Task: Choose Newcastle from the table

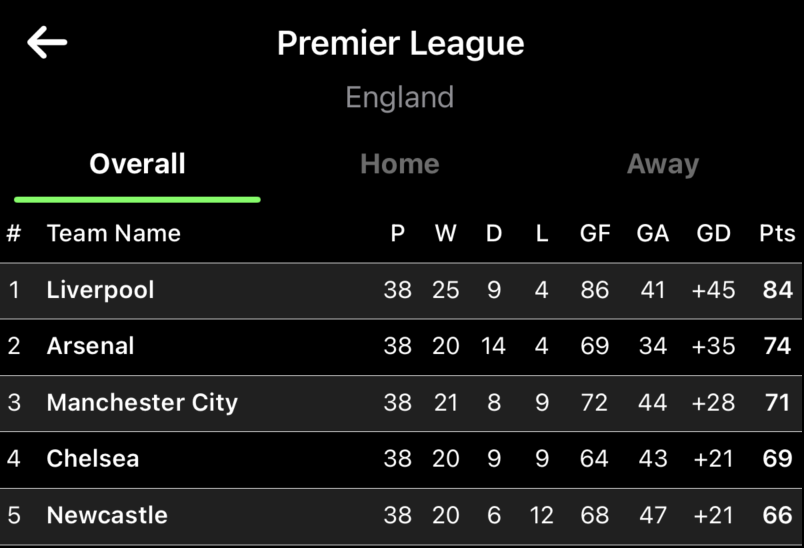Action: click(107, 516)
